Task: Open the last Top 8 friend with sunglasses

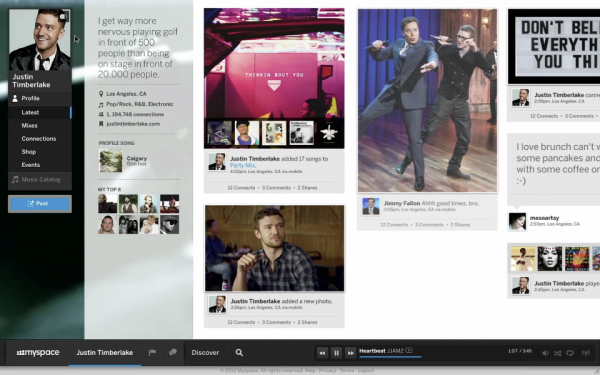Action: coord(170,224)
